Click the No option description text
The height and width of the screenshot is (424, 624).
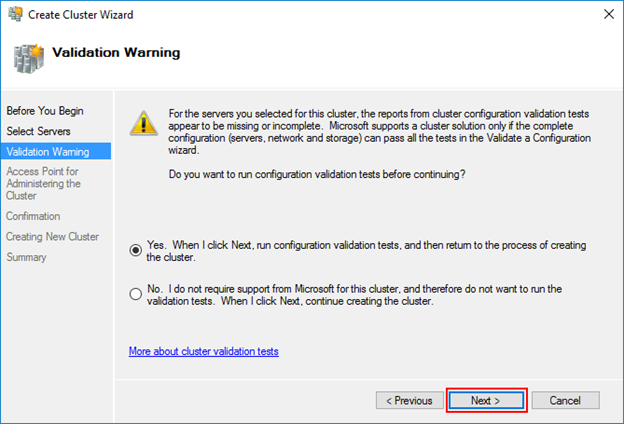354,295
